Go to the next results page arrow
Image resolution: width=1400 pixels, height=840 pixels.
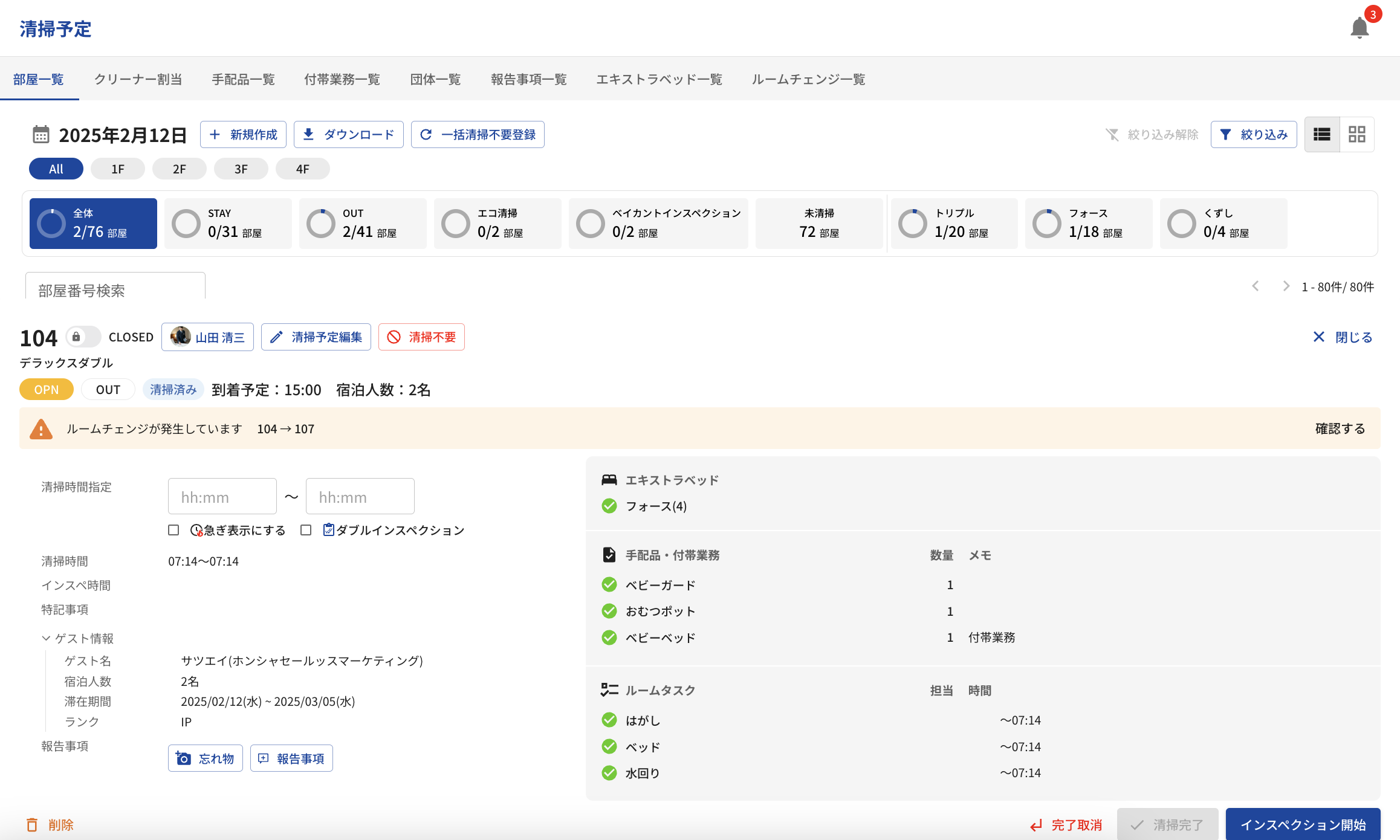pyautogui.click(x=1286, y=286)
